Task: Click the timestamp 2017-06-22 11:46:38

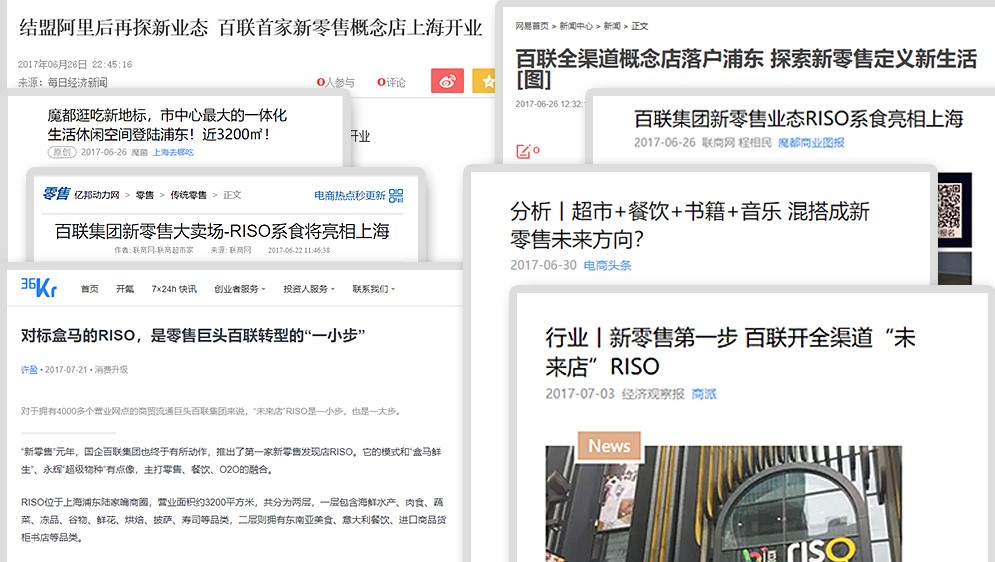Action: [x=299, y=251]
